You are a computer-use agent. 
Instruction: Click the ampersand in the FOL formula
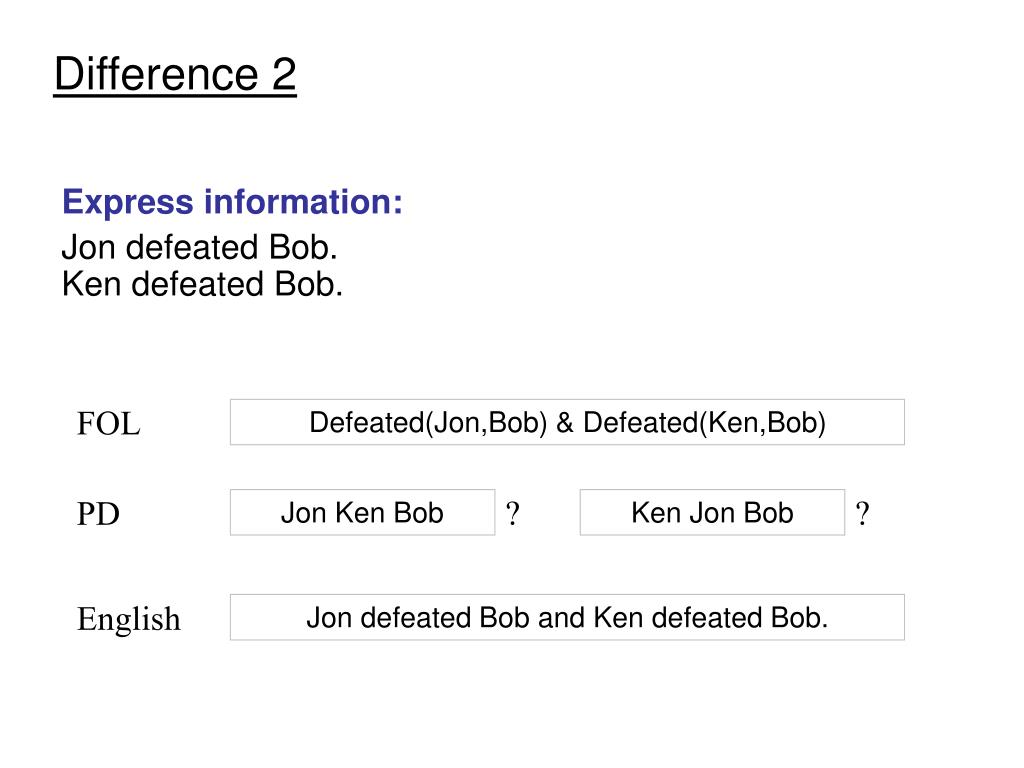coord(565,423)
